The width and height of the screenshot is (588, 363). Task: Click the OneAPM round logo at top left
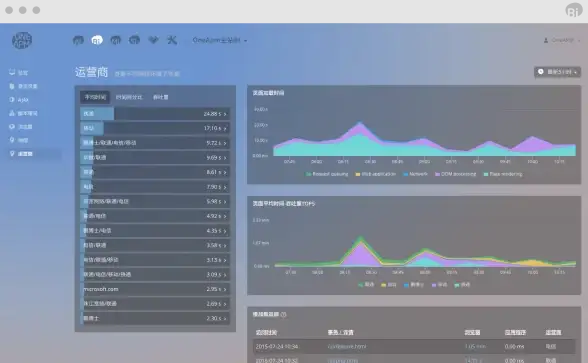click(x=22, y=40)
